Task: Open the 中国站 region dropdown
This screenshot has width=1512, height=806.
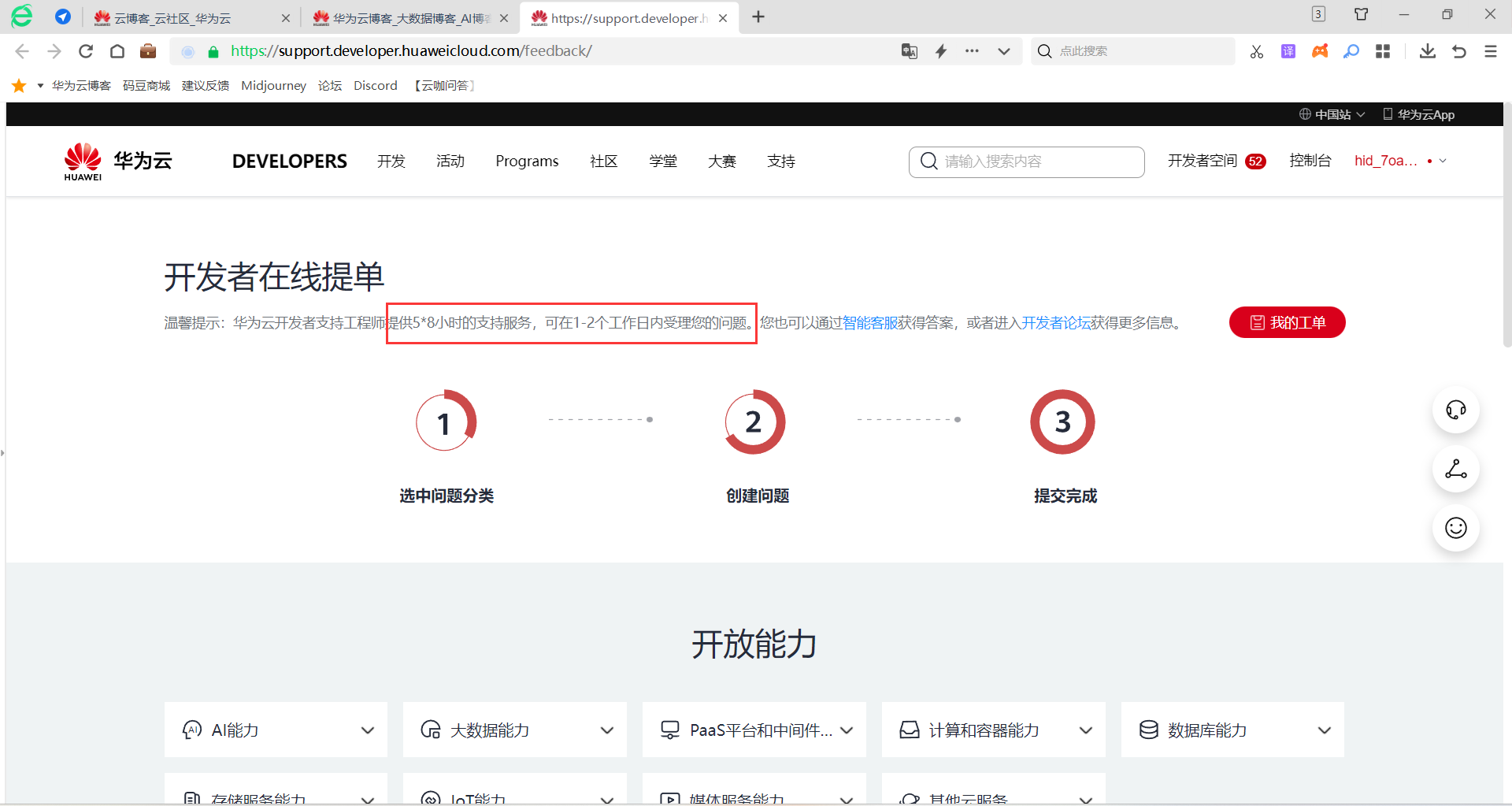Action: click(x=1332, y=114)
